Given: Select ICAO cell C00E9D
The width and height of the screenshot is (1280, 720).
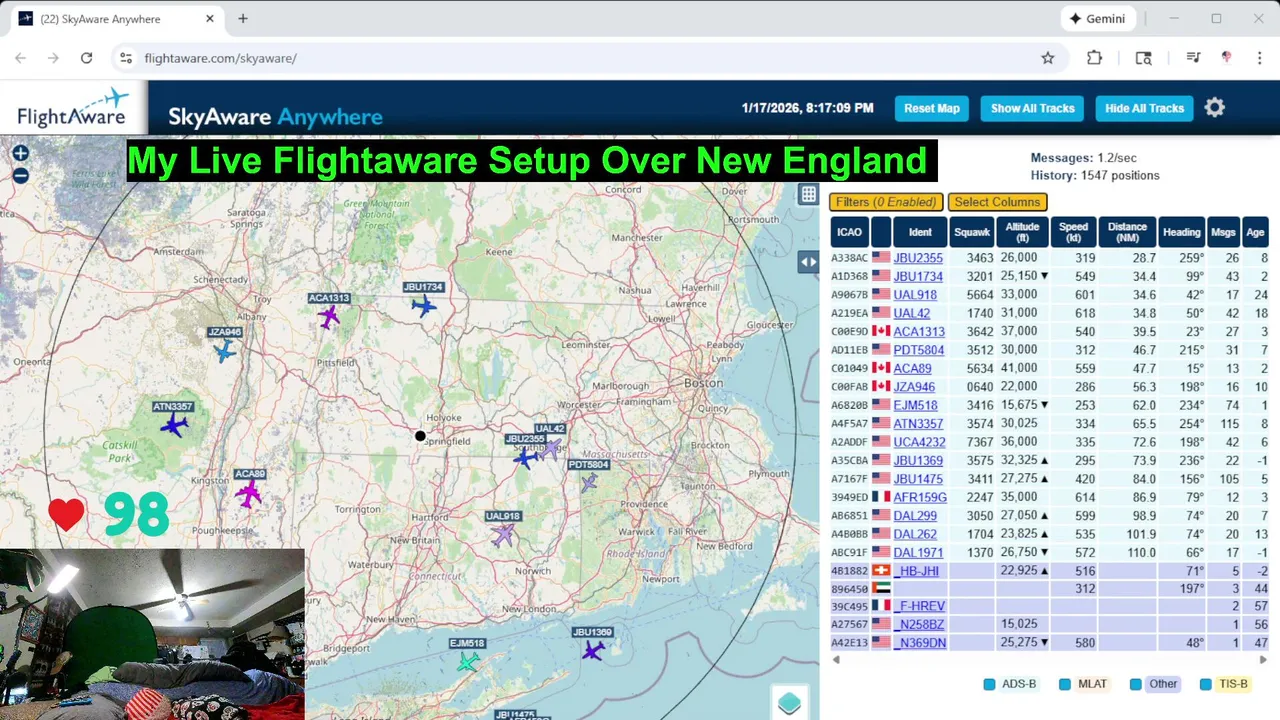Looking at the screenshot, I should pos(849,332).
